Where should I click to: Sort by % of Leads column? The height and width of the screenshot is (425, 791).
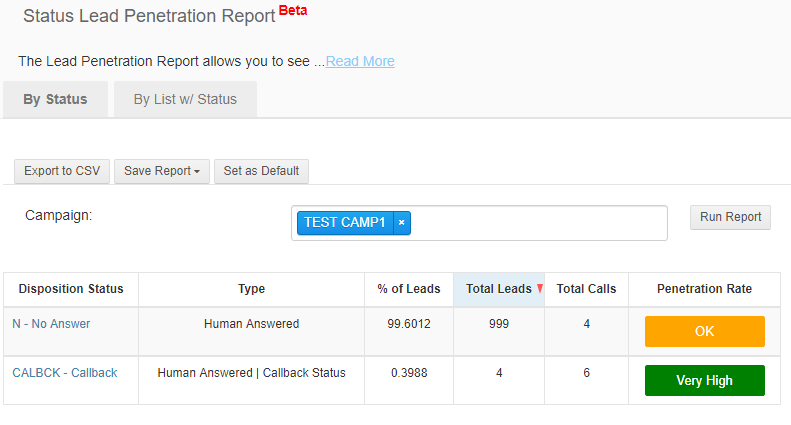click(408, 289)
